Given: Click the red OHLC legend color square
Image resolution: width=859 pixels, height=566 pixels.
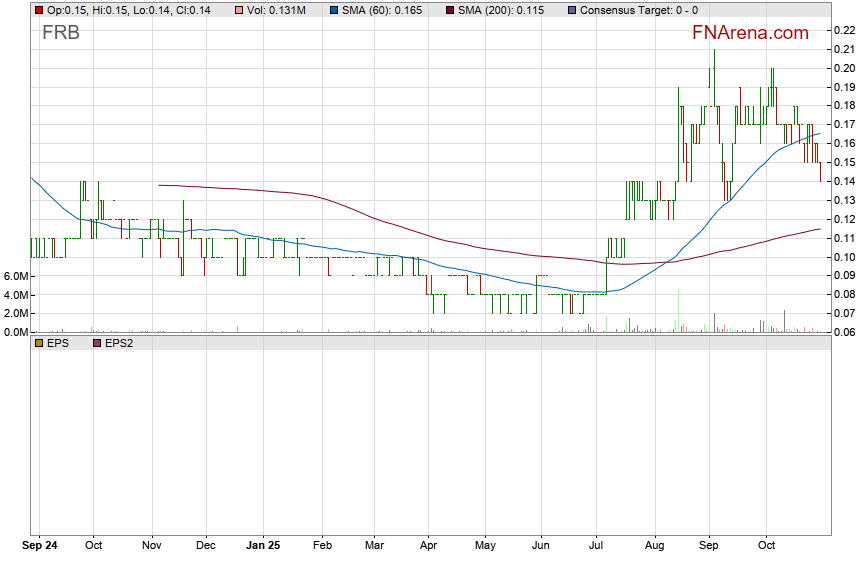Looking at the screenshot, I should click(x=39, y=10).
